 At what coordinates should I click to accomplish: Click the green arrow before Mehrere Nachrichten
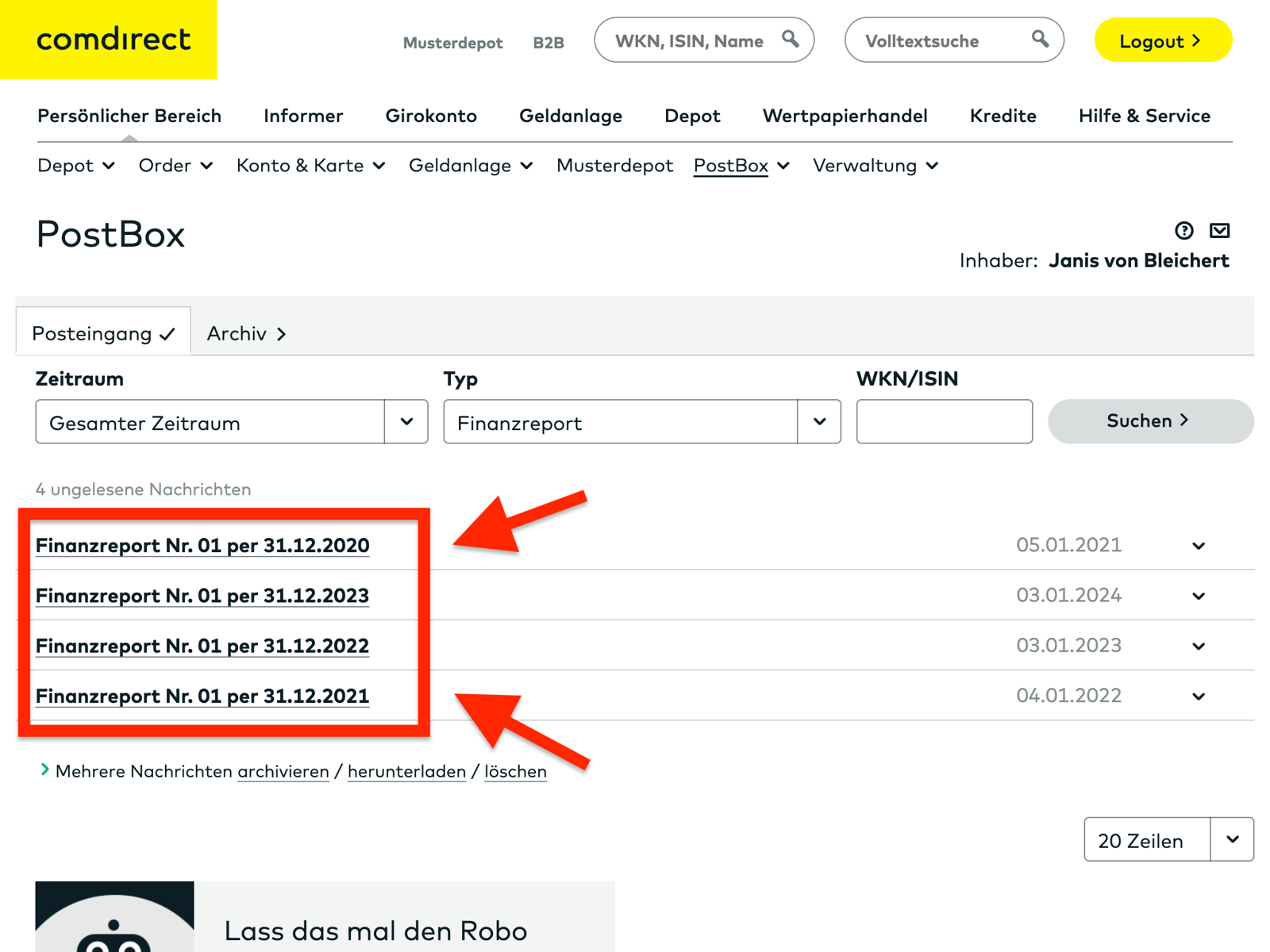44,769
